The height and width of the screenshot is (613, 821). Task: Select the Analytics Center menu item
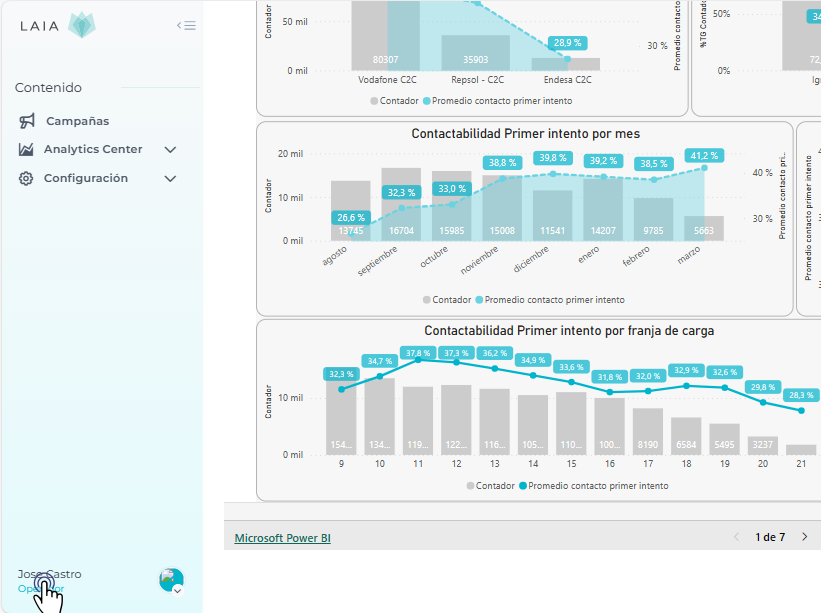tap(93, 149)
